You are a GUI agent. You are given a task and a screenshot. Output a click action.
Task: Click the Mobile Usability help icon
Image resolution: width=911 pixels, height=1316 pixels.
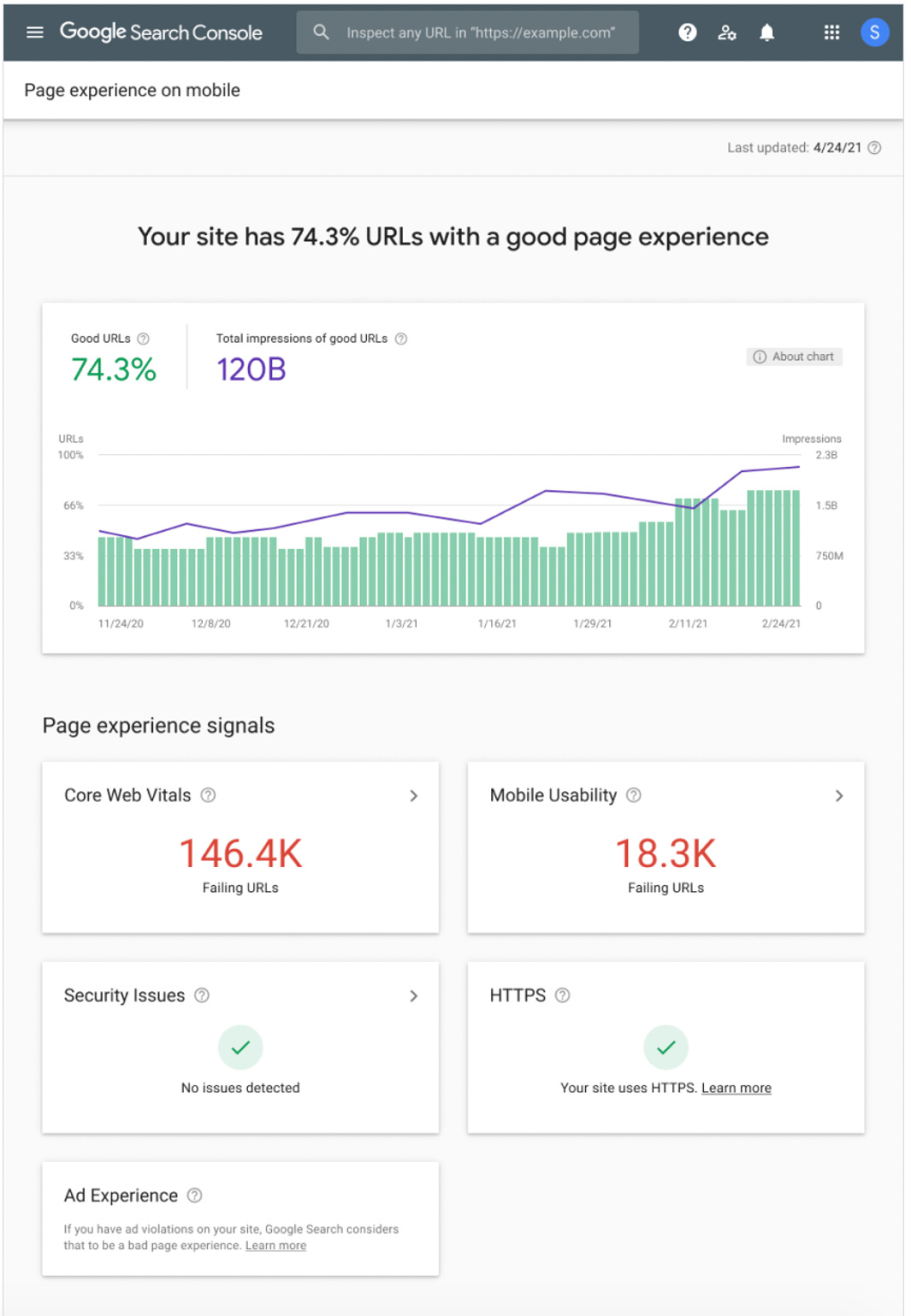633,795
